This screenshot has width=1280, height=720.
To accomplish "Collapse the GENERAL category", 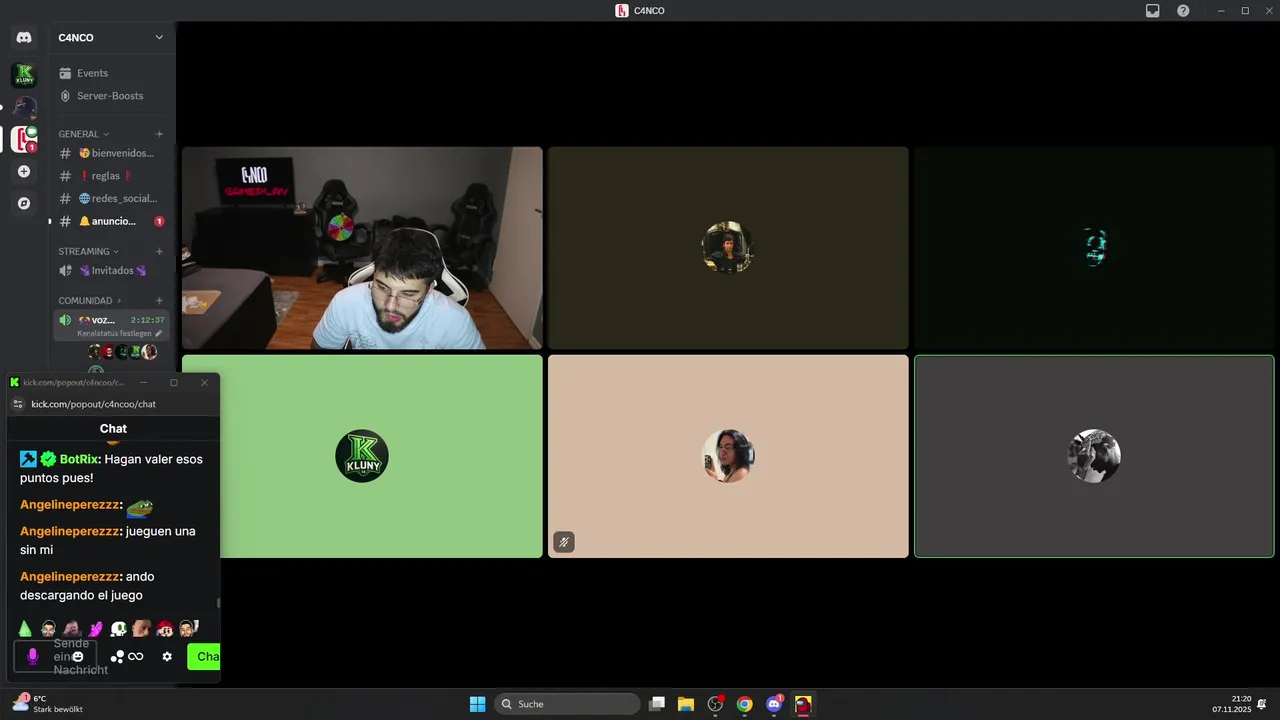I will (83, 134).
